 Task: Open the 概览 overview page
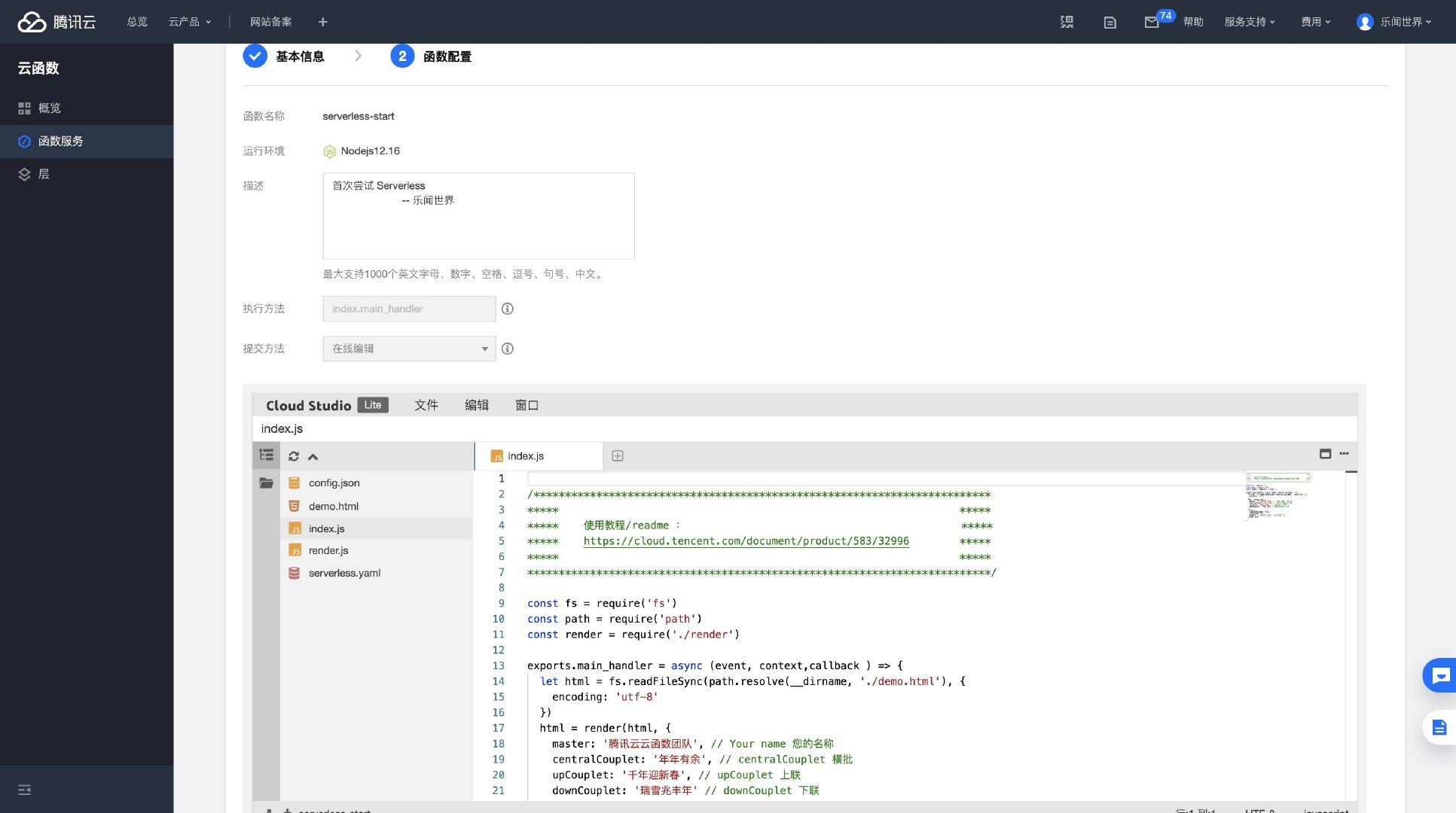(87, 108)
